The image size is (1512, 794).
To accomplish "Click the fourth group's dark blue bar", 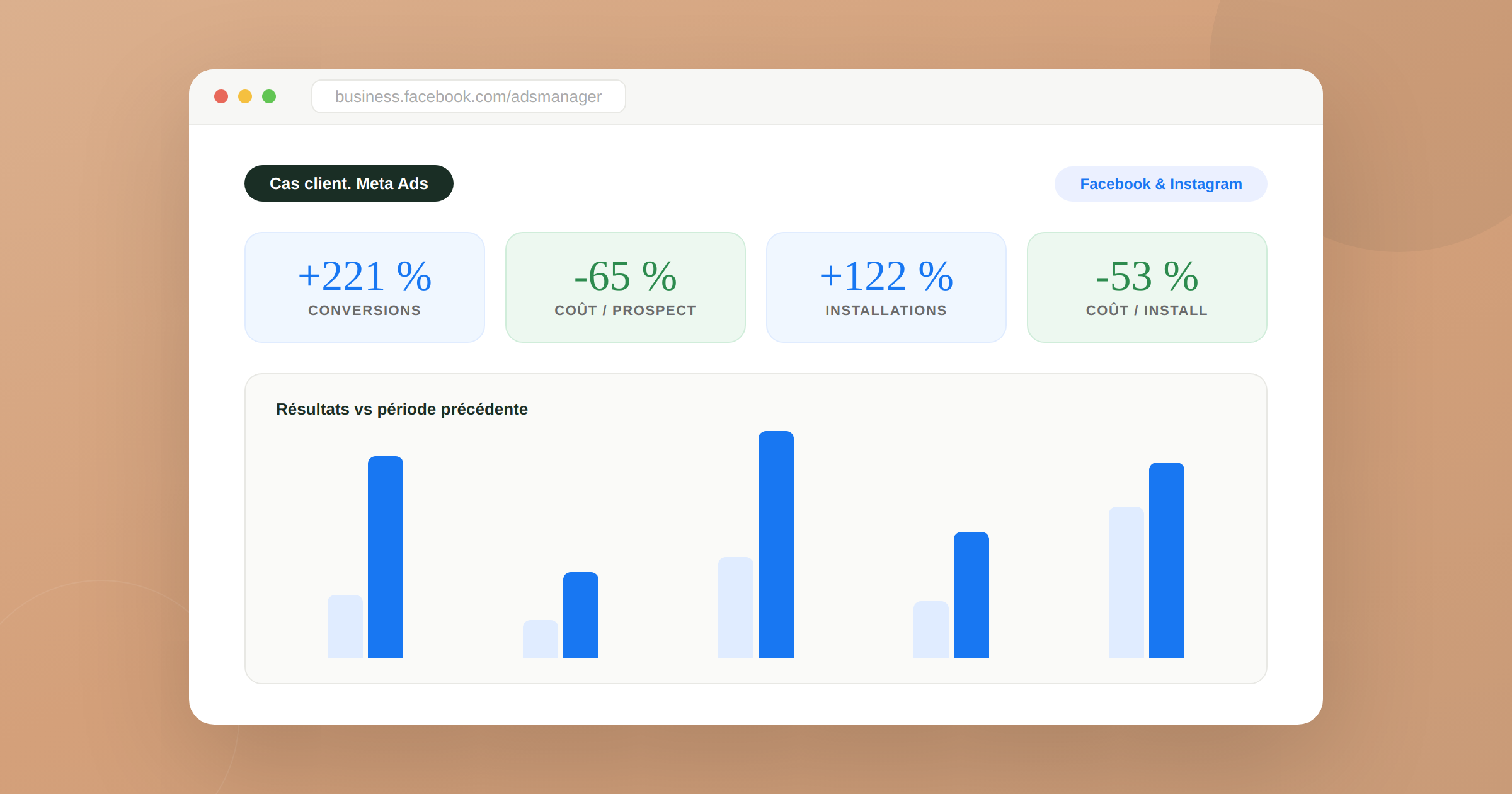I will point(971,595).
